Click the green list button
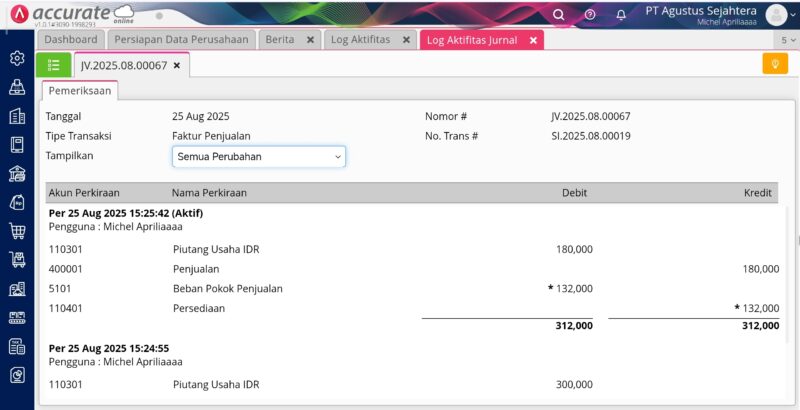The image size is (800, 410). tap(53, 64)
